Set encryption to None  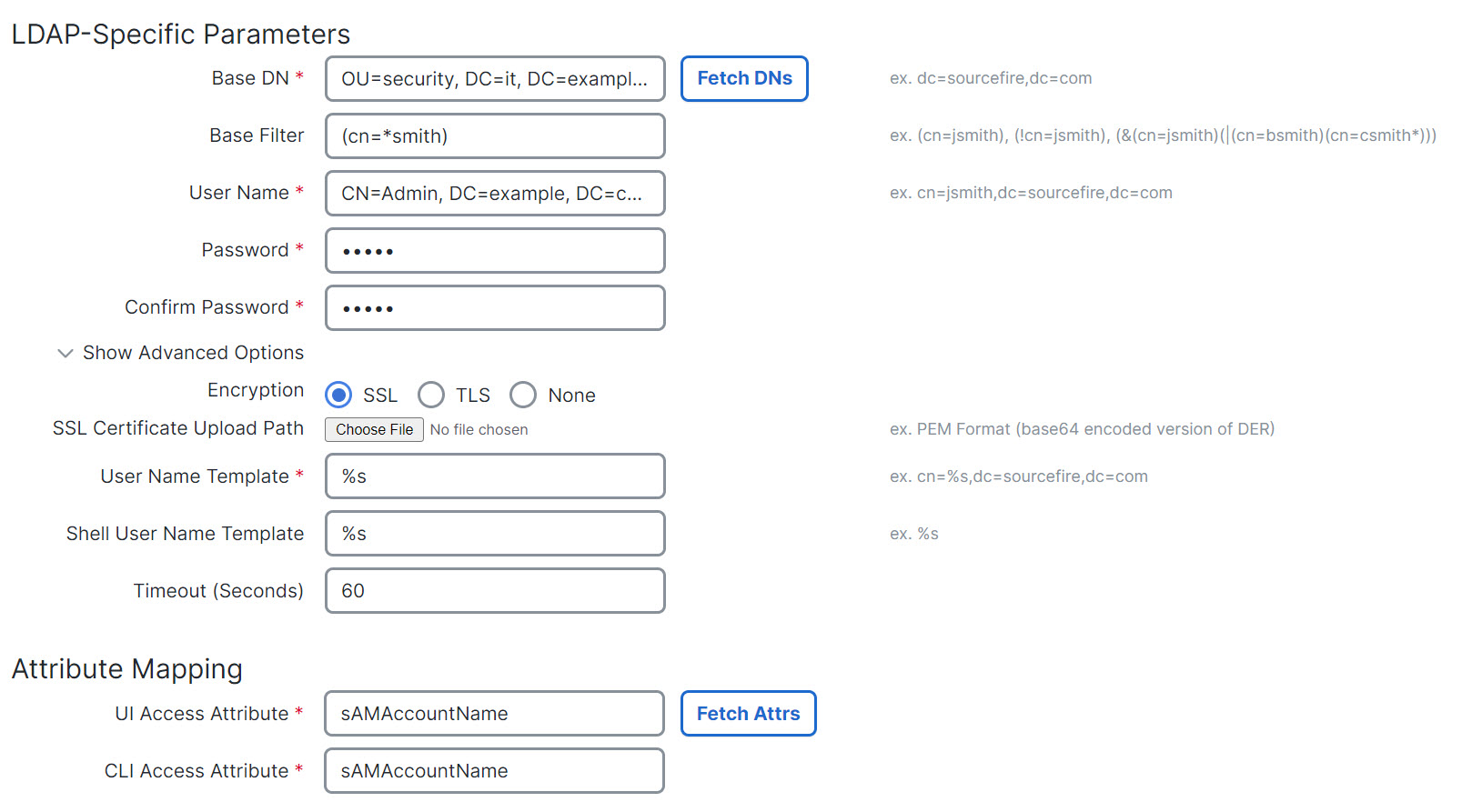tap(523, 395)
